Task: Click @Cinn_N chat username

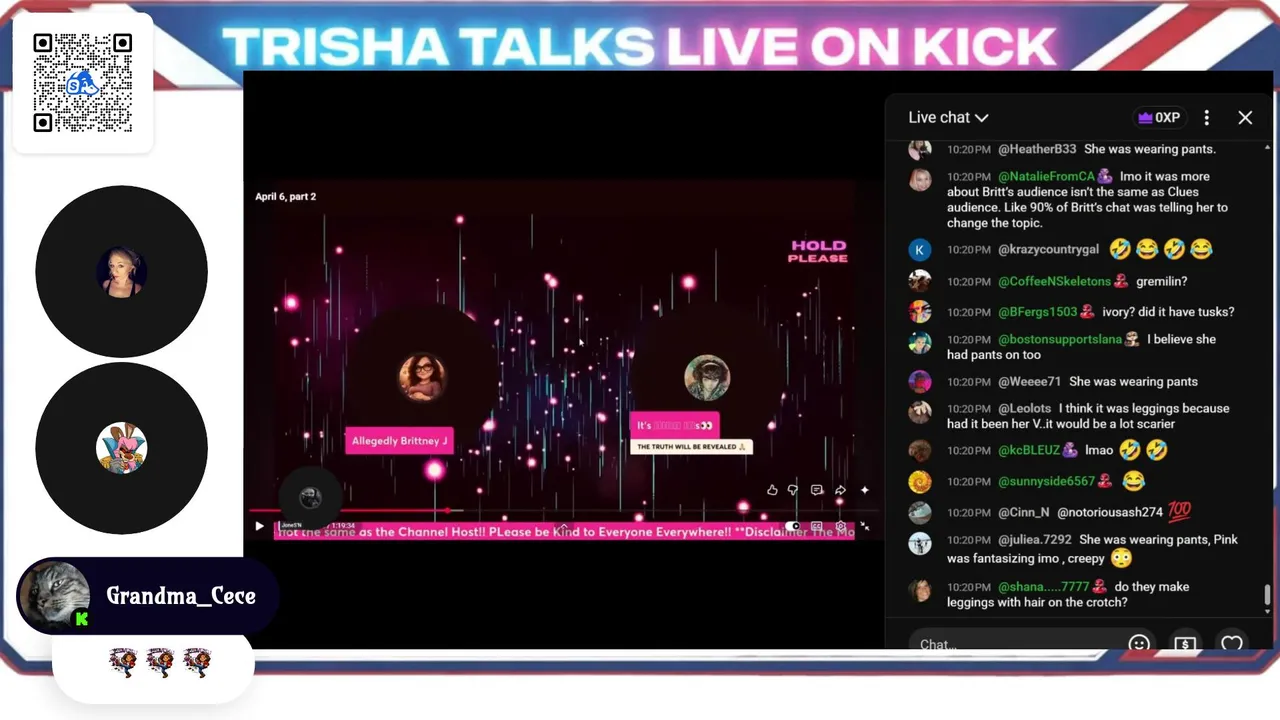Action: (1024, 512)
